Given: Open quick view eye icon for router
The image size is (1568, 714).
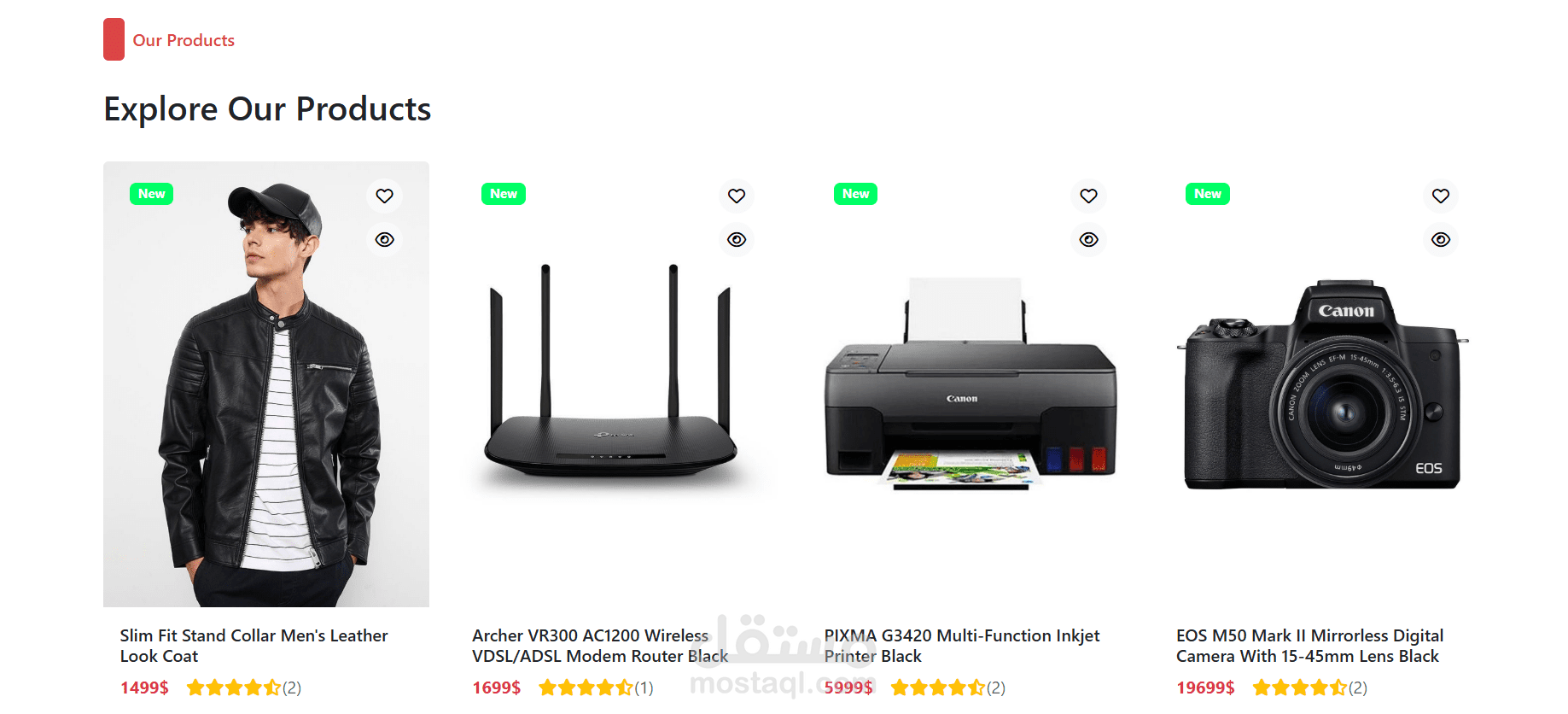Looking at the screenshot, I should (737, 239).
